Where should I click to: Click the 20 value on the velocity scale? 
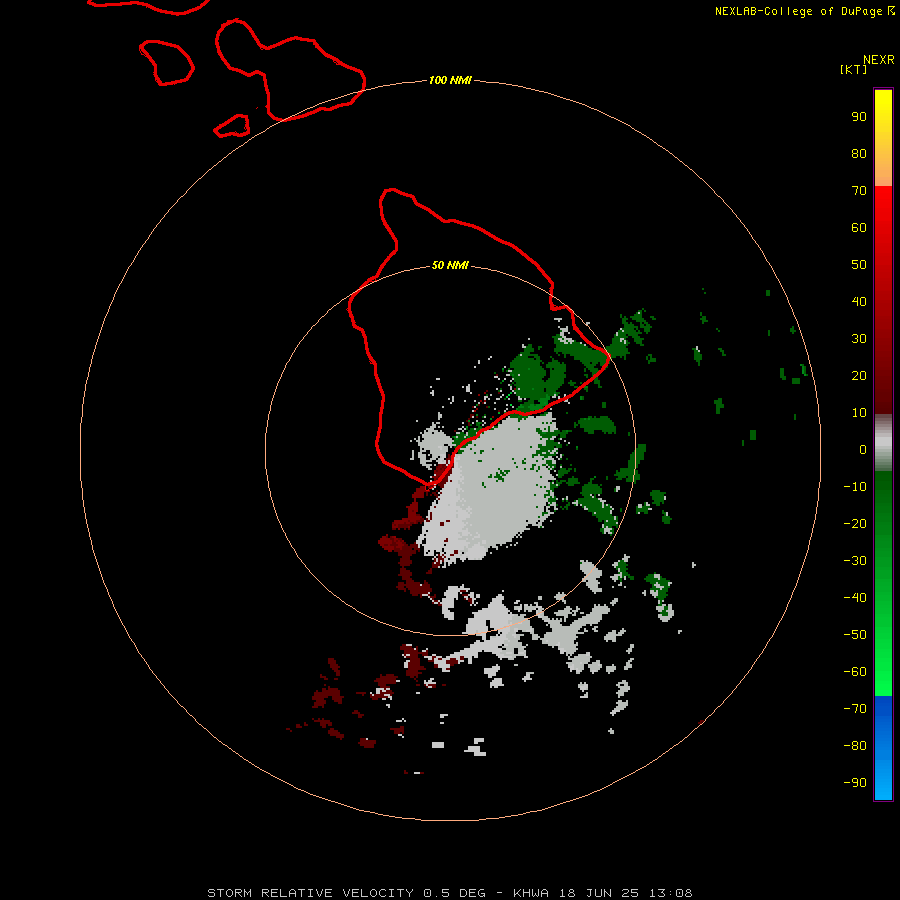click(x=859, y=376)
